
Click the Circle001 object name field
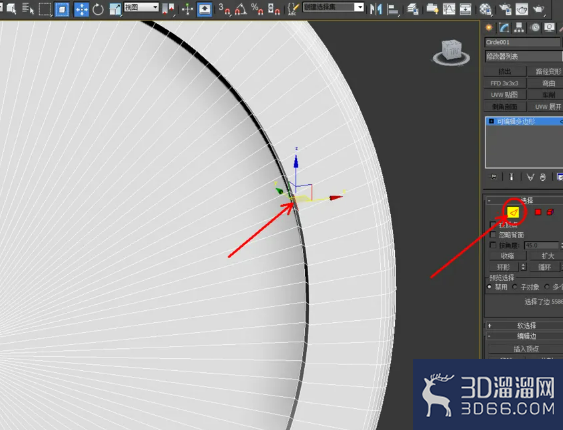coord(522,42)
